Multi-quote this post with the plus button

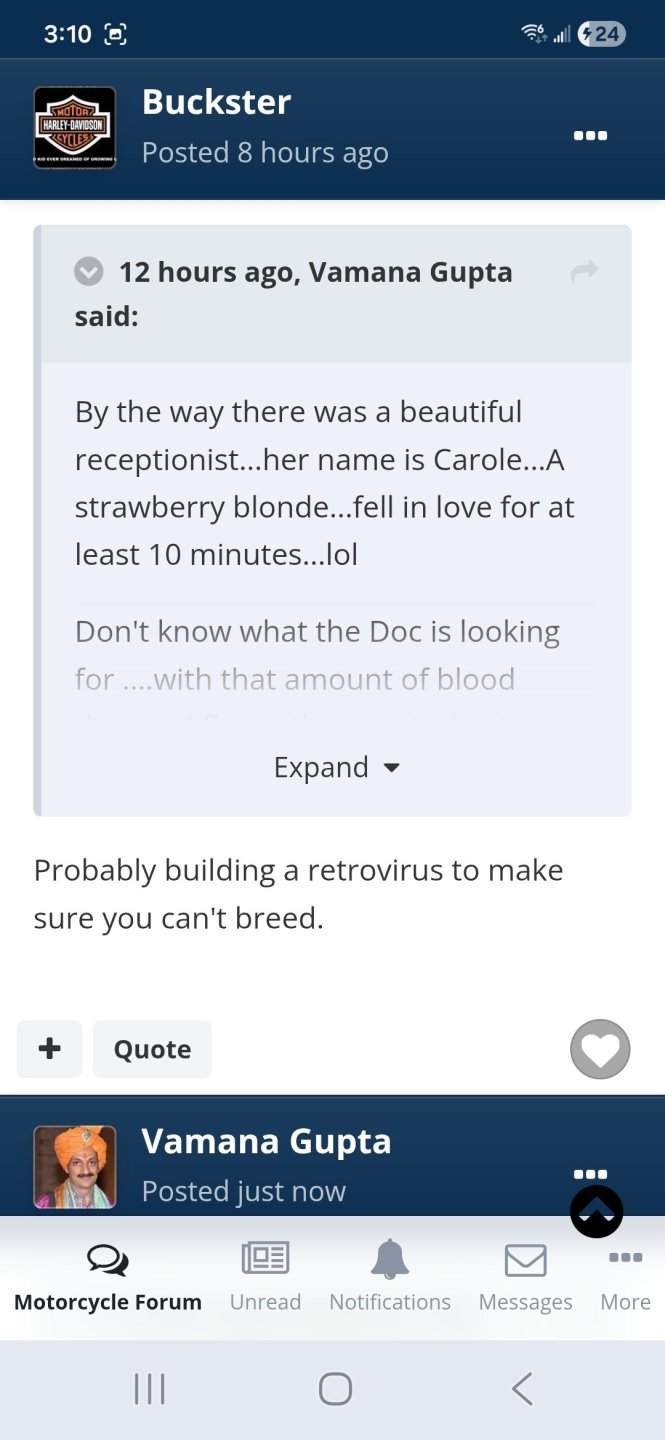tap(49, 1048)
